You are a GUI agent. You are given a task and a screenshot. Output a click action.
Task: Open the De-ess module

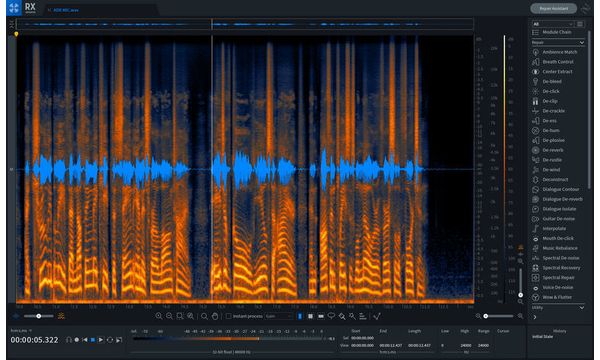[545, 121]
